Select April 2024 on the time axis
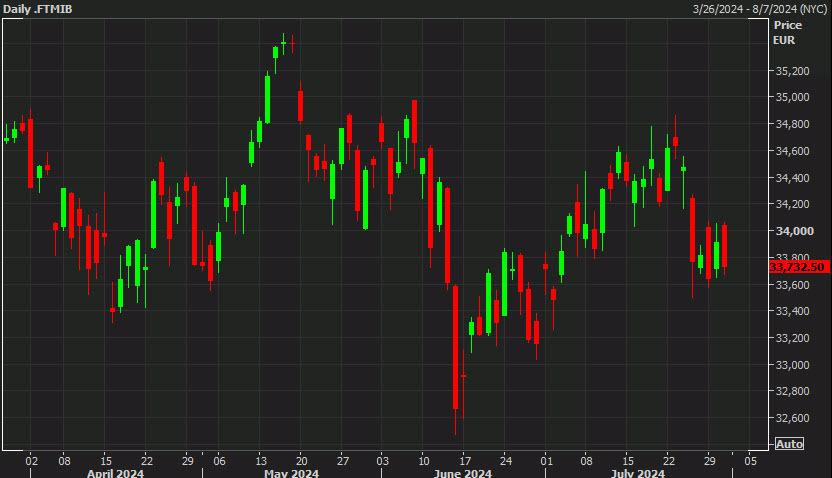832x478 pixels. pyautogui.click(x=114, y=472)
